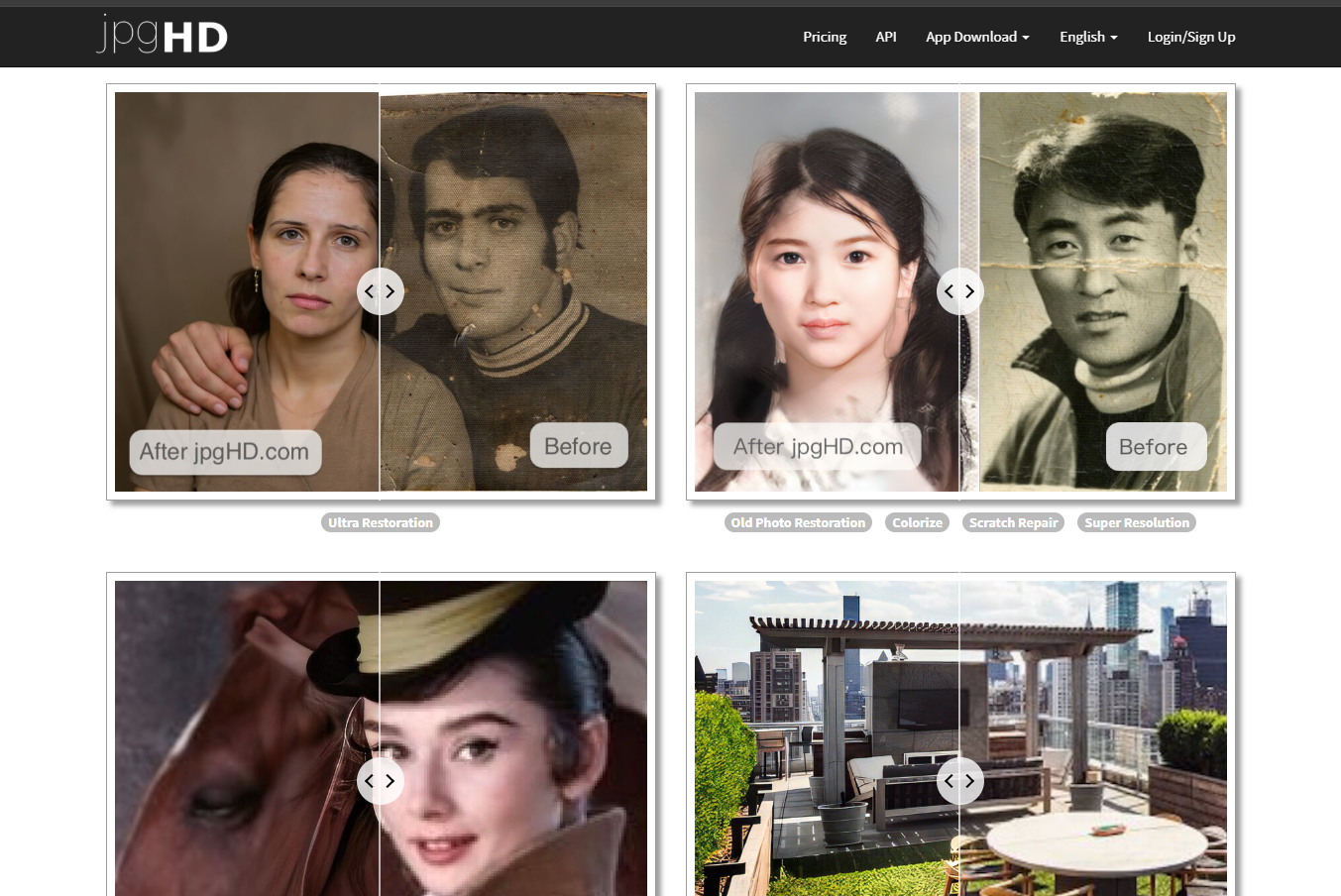The width and height of the screenshot is (1341, 896).
Task: Expand the App Download dropdown
Action: click(x=977, y=37)
